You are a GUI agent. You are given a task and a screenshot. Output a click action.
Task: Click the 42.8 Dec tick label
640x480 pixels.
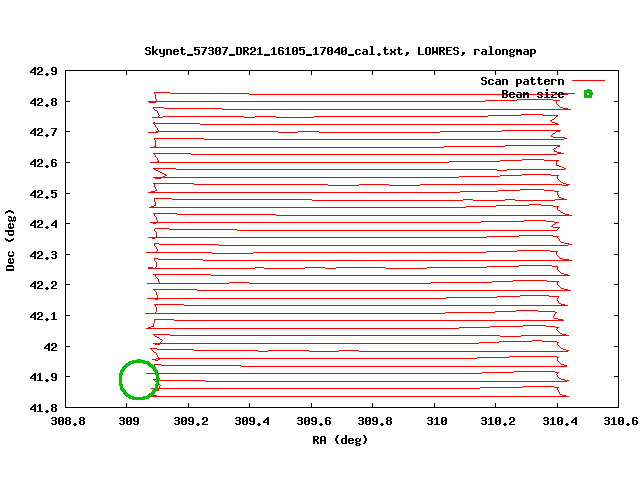point(43,102)
